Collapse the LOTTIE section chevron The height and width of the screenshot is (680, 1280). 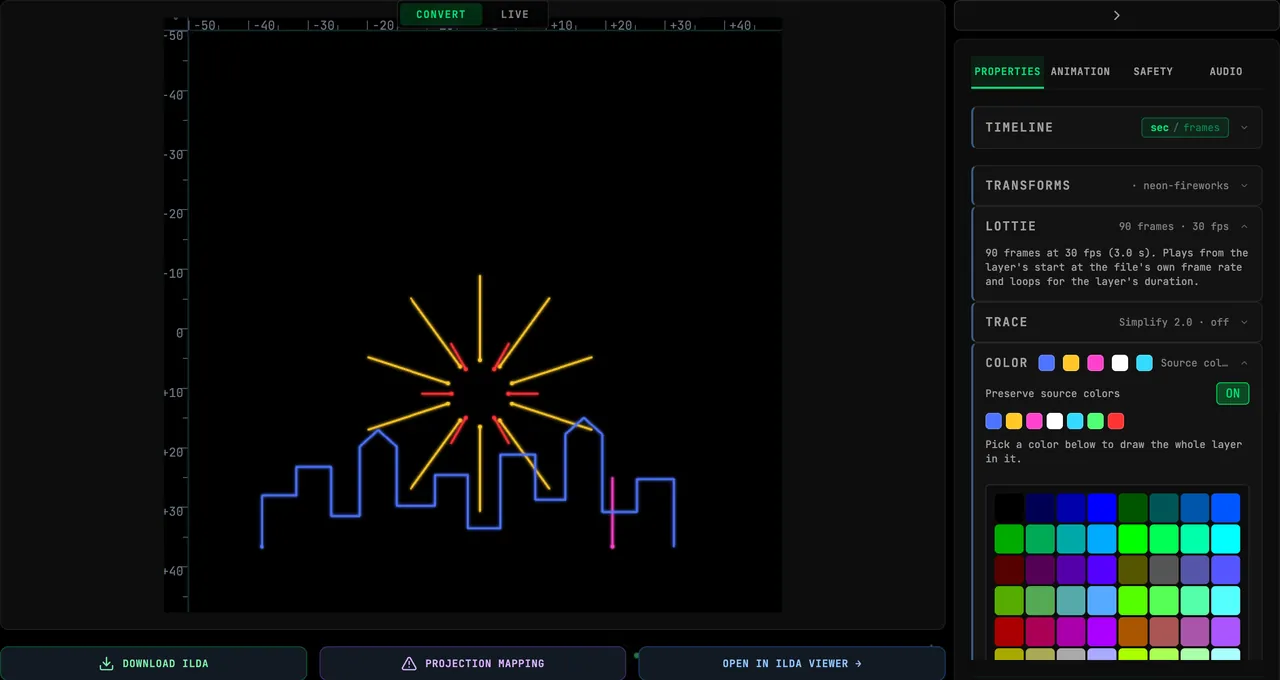(1244, 226)
